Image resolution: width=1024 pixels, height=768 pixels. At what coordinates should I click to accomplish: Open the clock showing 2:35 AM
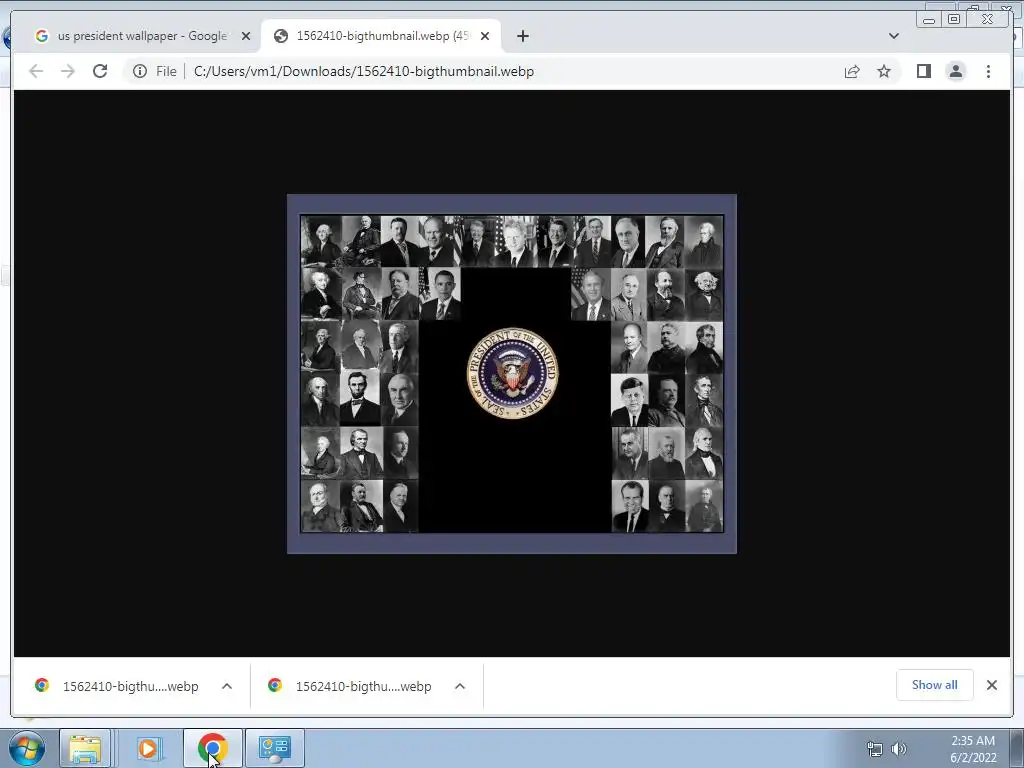[972, 748]
